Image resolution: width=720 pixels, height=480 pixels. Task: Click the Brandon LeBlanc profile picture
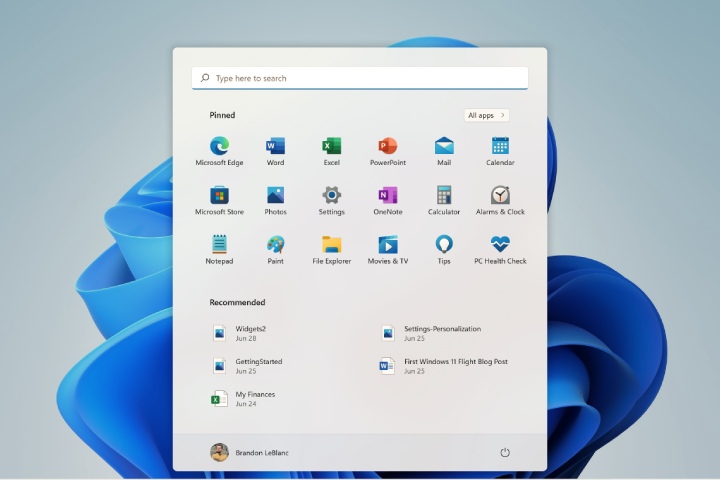[x=219, y=452]
